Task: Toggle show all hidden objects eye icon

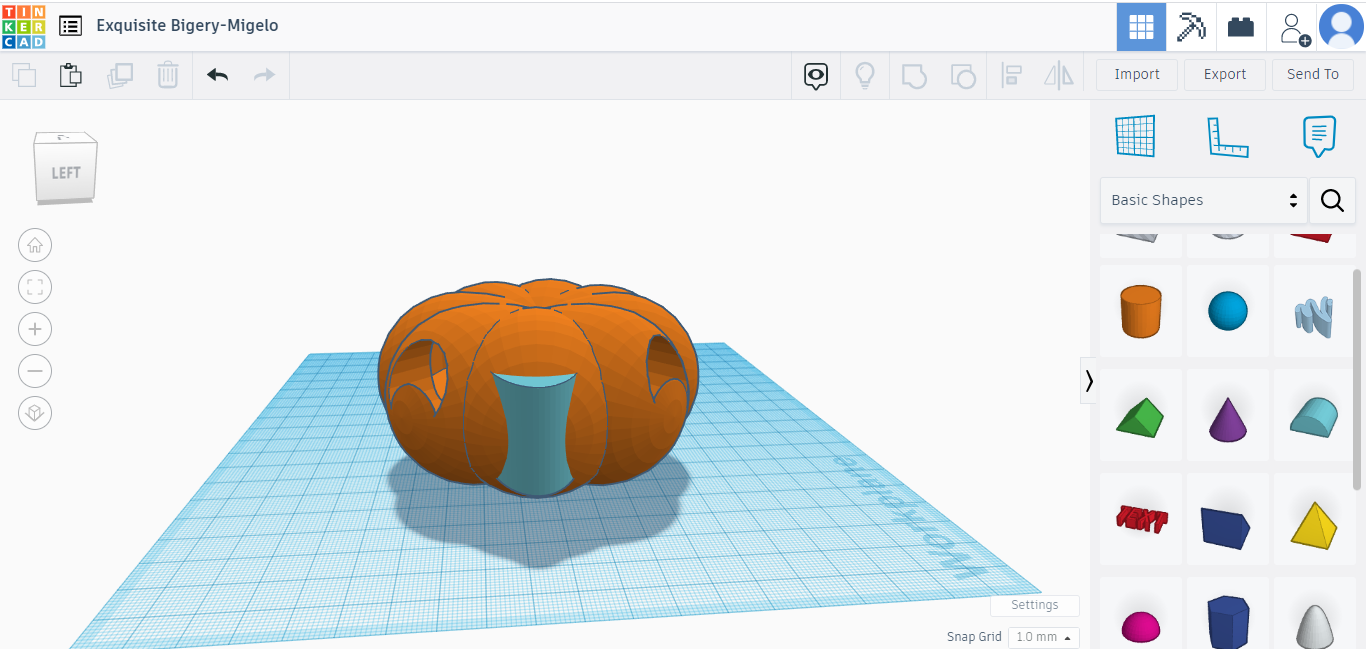Action: click(x=816, y=75)
